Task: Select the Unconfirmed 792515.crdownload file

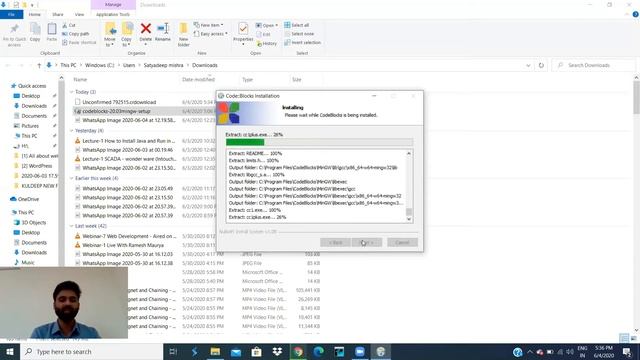Action: (x=119, y=102)
